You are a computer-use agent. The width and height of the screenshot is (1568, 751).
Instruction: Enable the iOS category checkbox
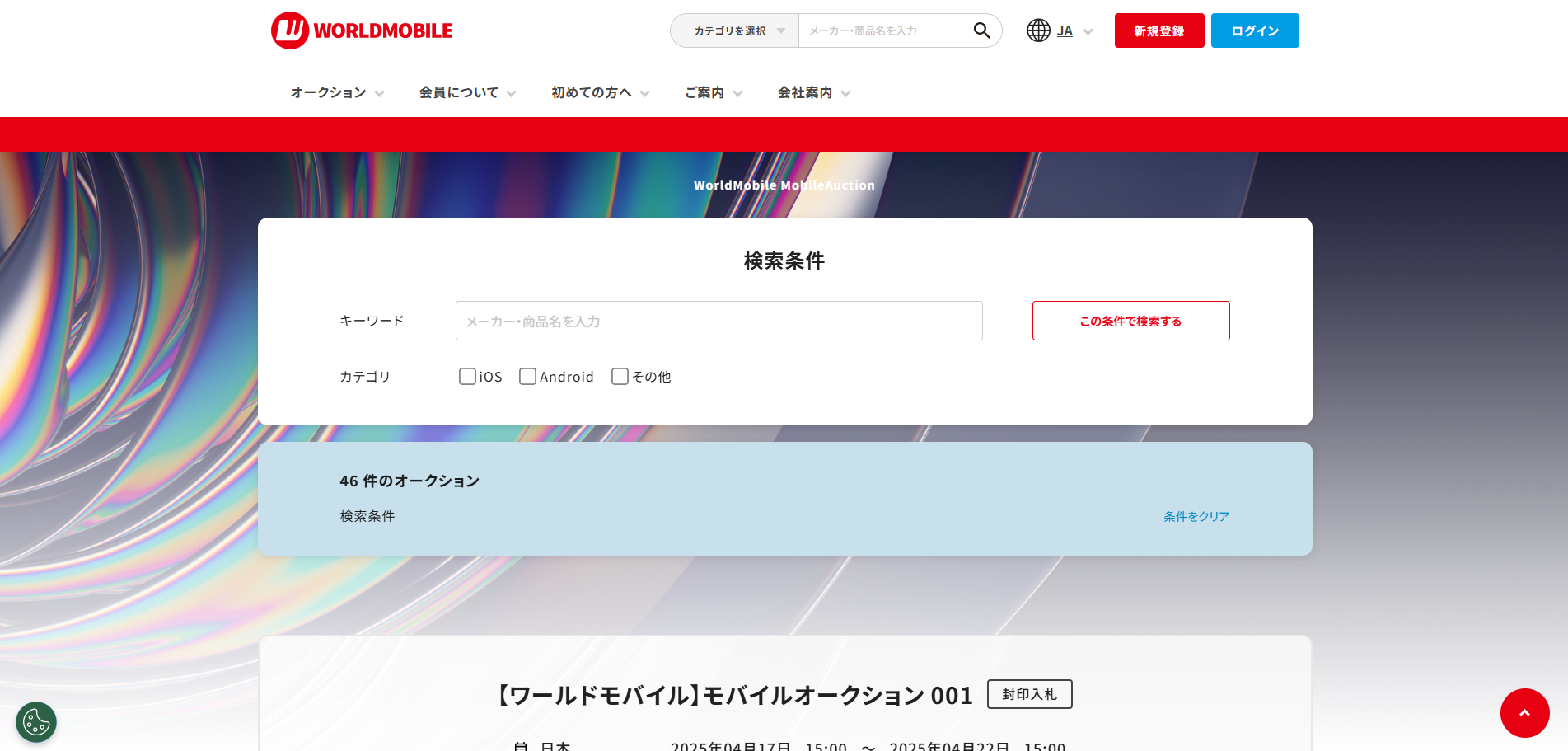pyautogui.click(x=467, y=376)
